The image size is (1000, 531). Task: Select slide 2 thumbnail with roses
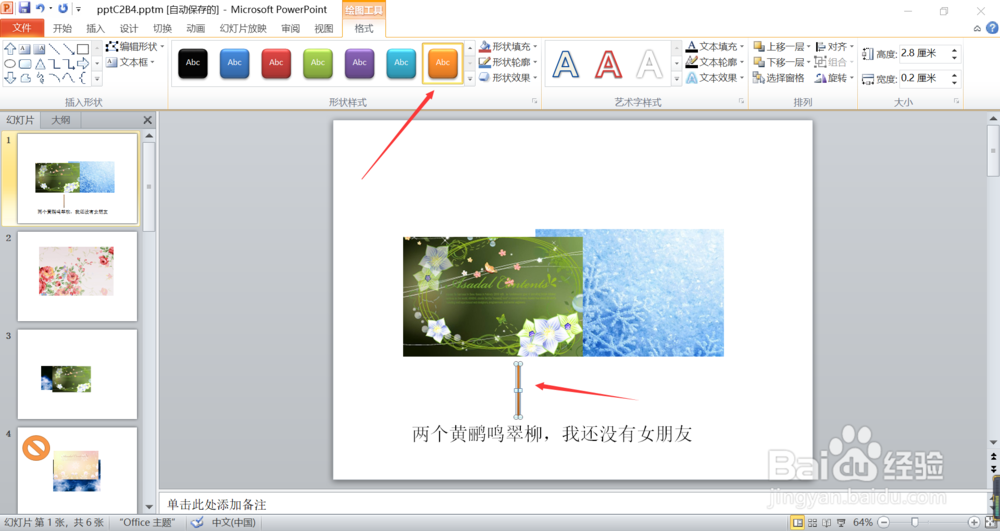(77, 276)
